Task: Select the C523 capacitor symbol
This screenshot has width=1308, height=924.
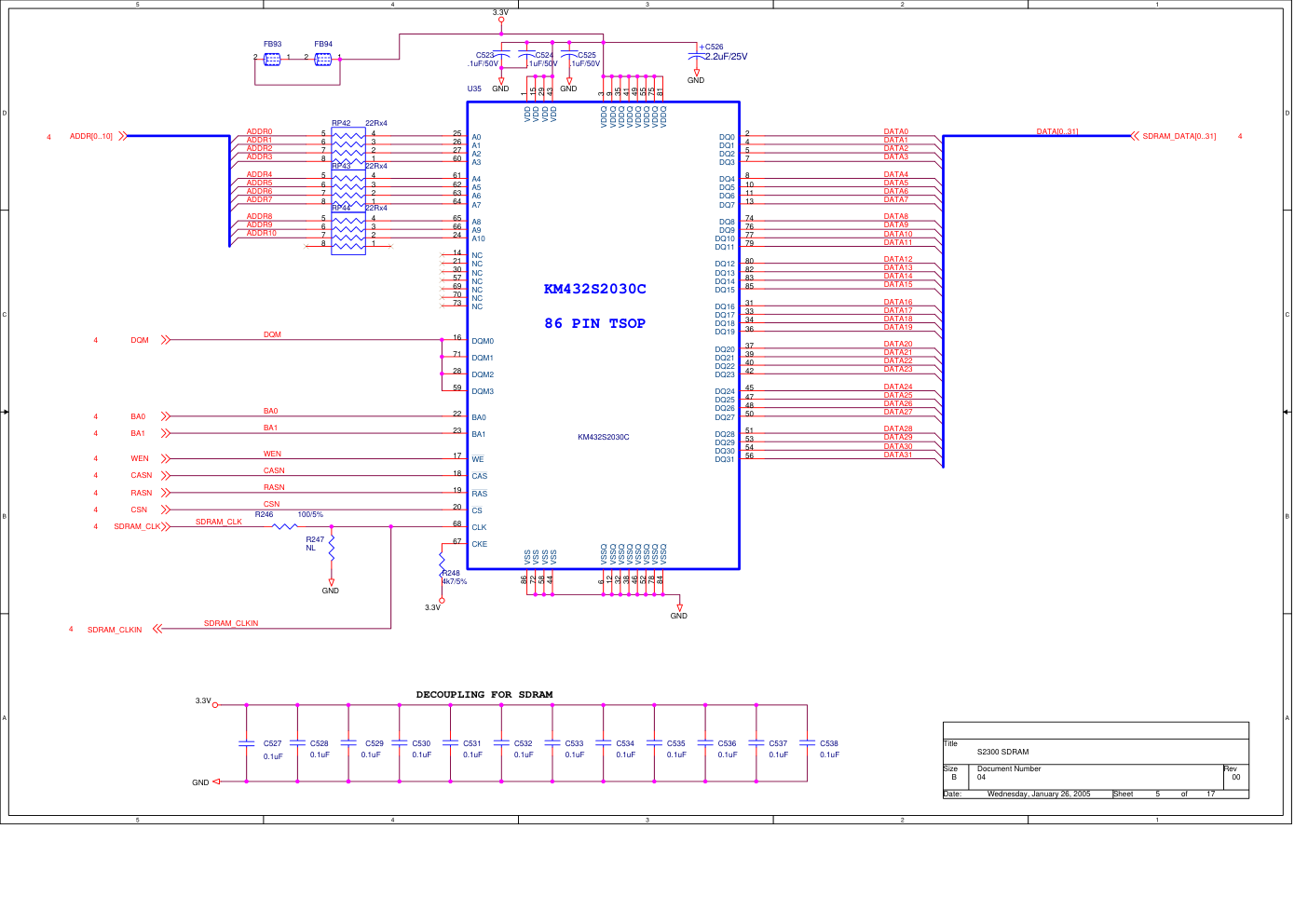Action: click(501, 54)
